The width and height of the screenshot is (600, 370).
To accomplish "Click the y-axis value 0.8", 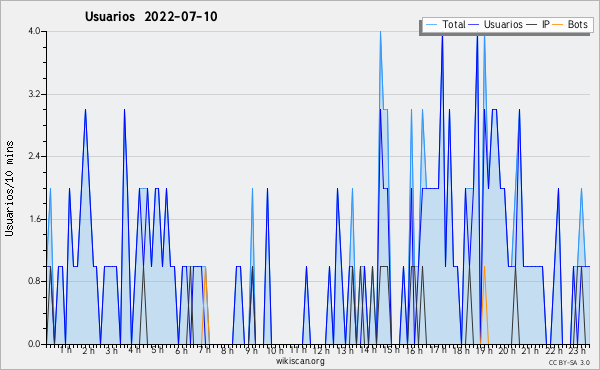I will tap(34, 281).
